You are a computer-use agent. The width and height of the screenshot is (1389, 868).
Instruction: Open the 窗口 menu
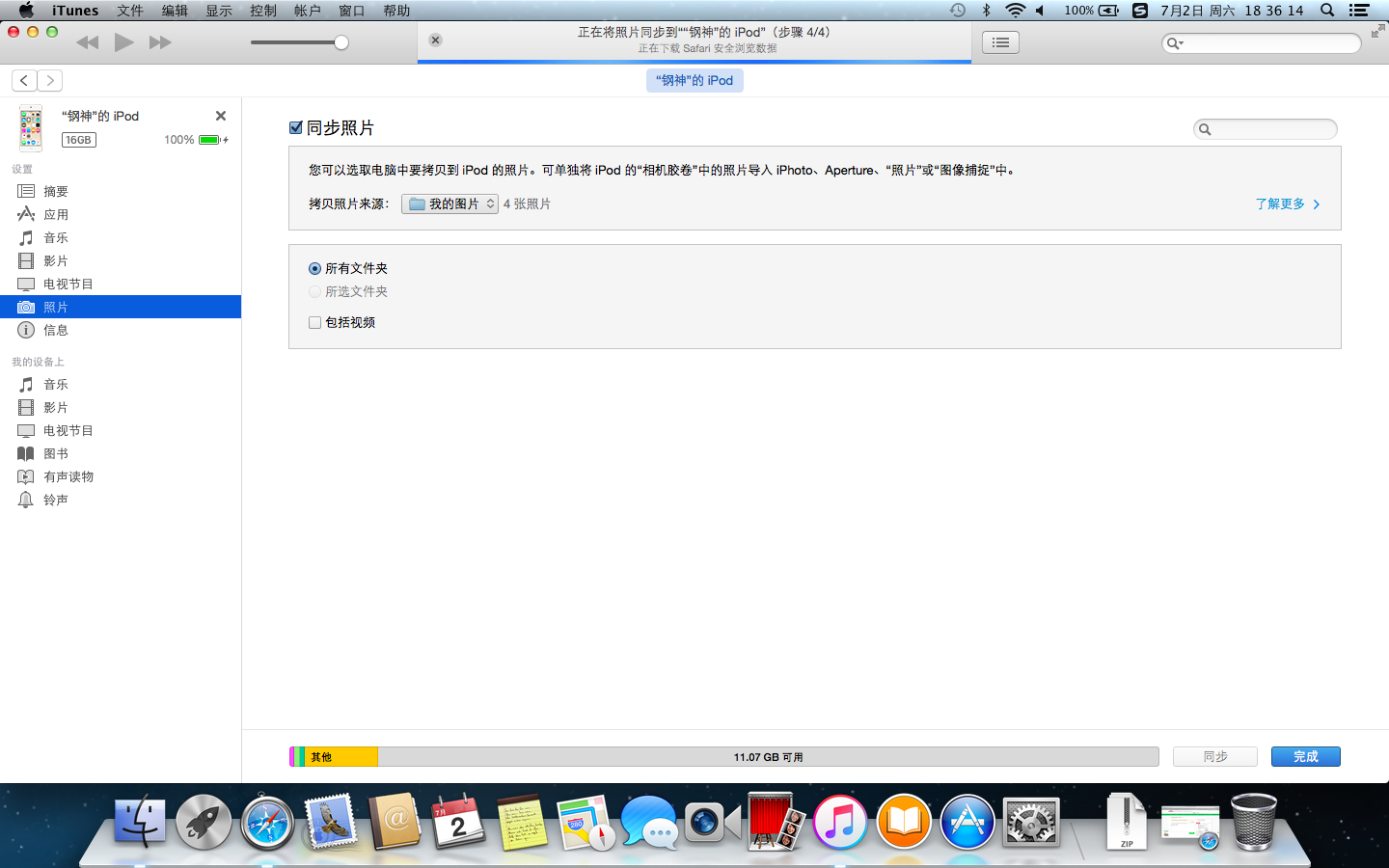pos(352,11)
